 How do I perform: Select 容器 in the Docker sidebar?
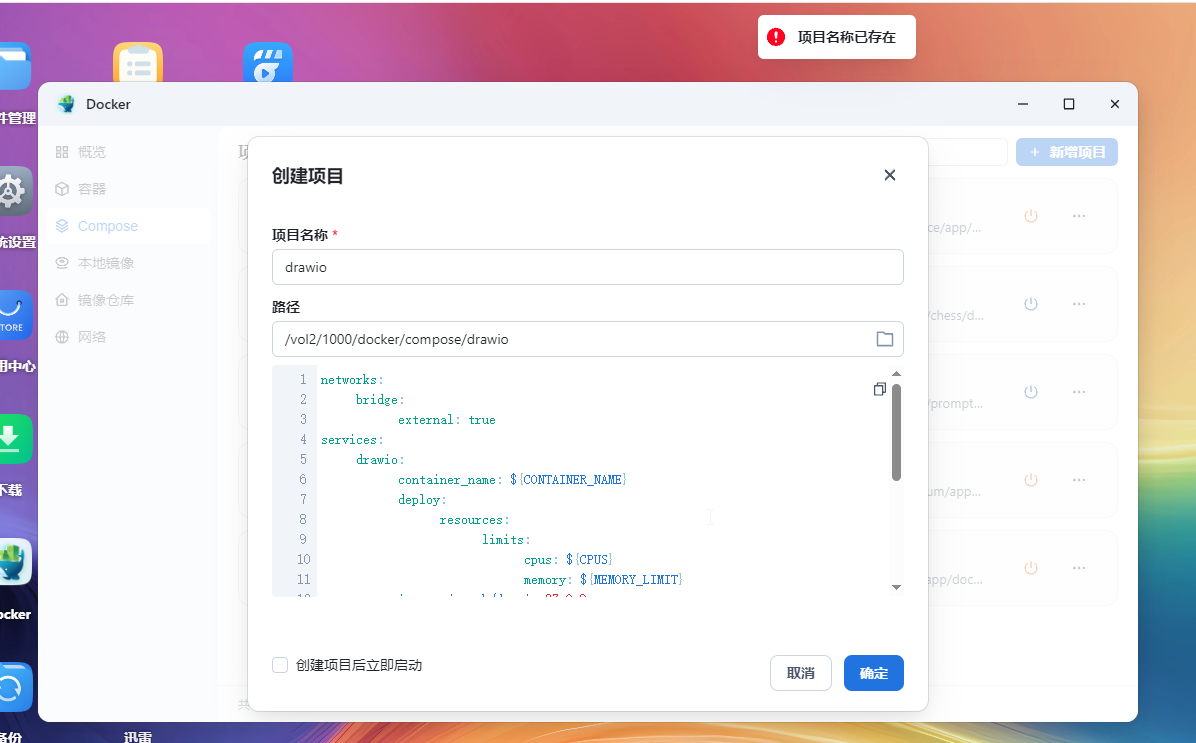click(91, 189)
